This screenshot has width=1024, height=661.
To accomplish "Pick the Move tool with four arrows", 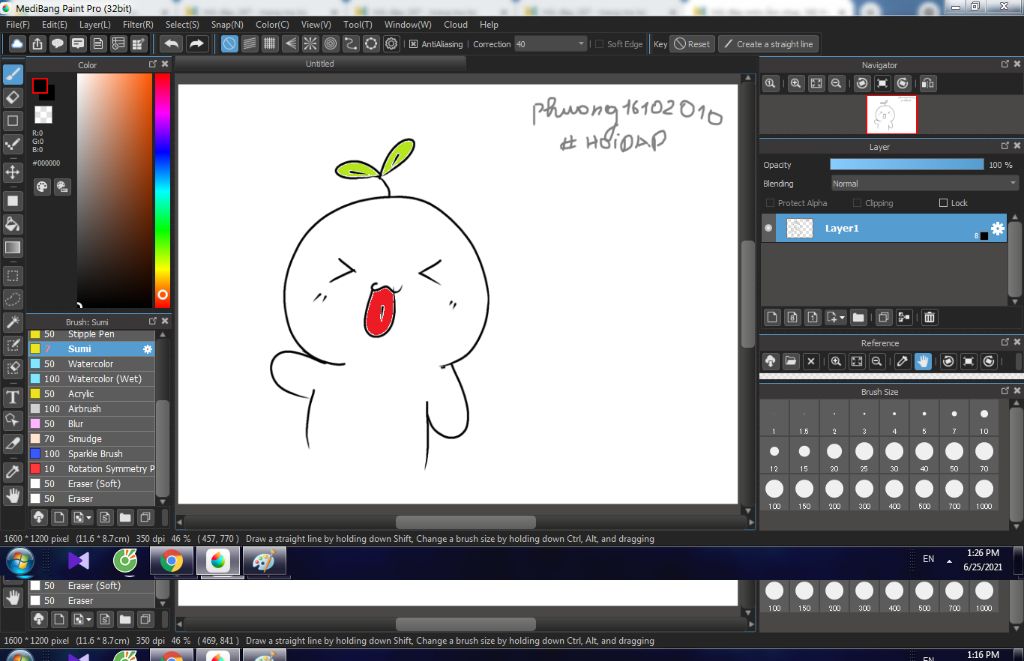I will tap(13, 172).
